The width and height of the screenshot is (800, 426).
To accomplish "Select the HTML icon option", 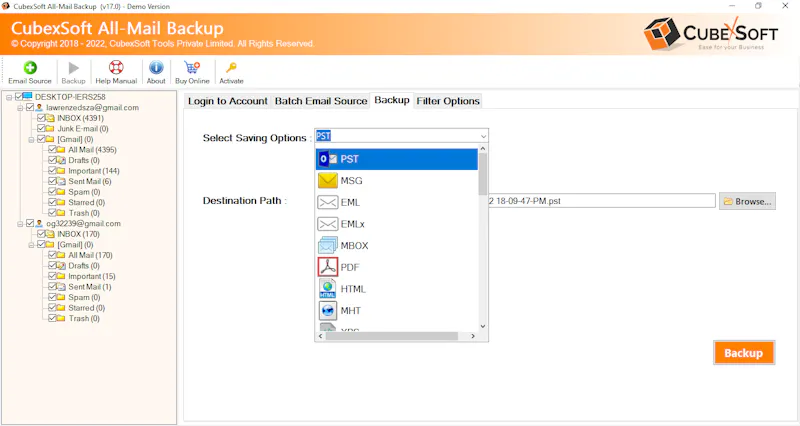I will point(328,289).
